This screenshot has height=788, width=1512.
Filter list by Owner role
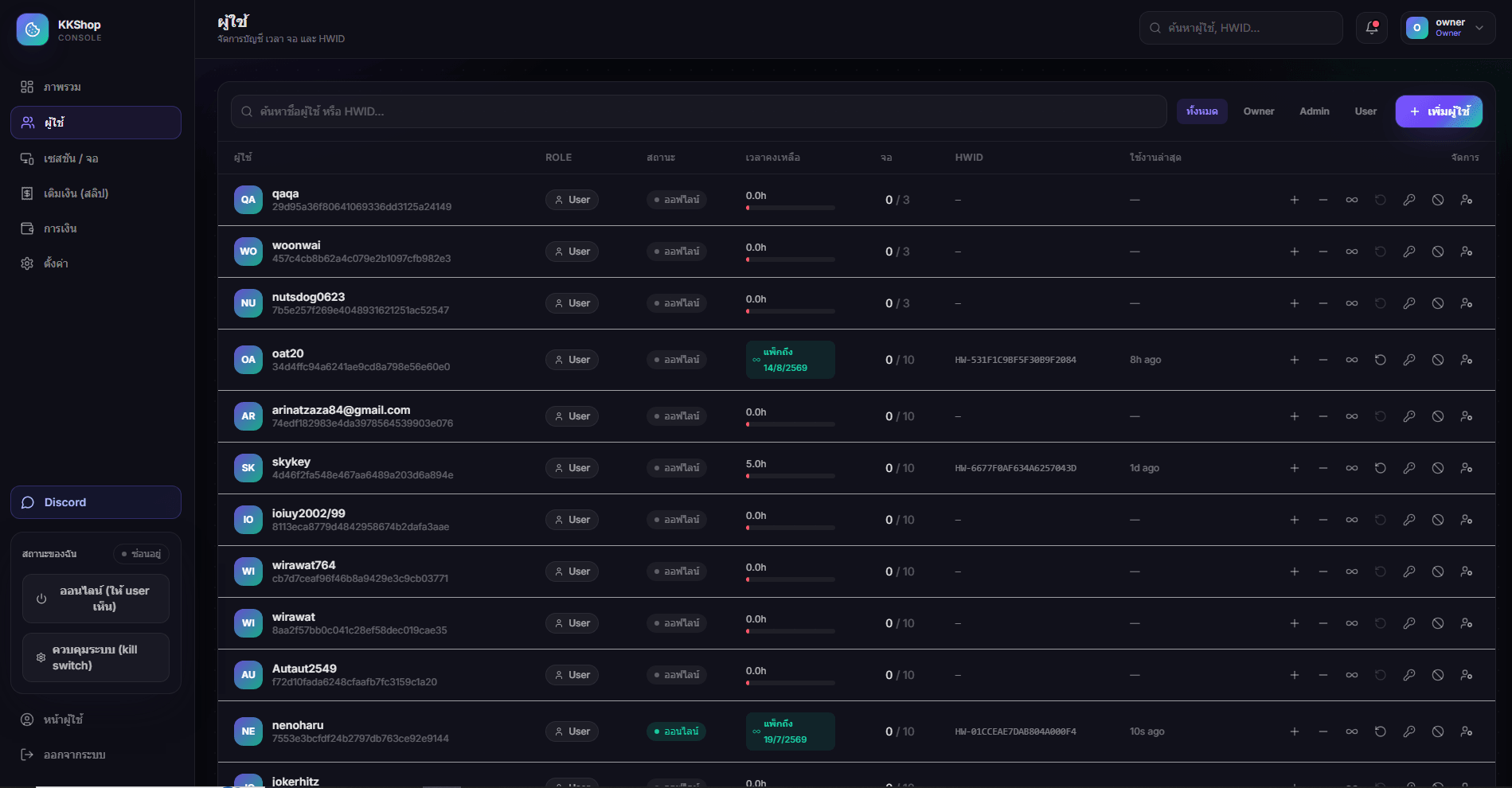pos(1259,111)
